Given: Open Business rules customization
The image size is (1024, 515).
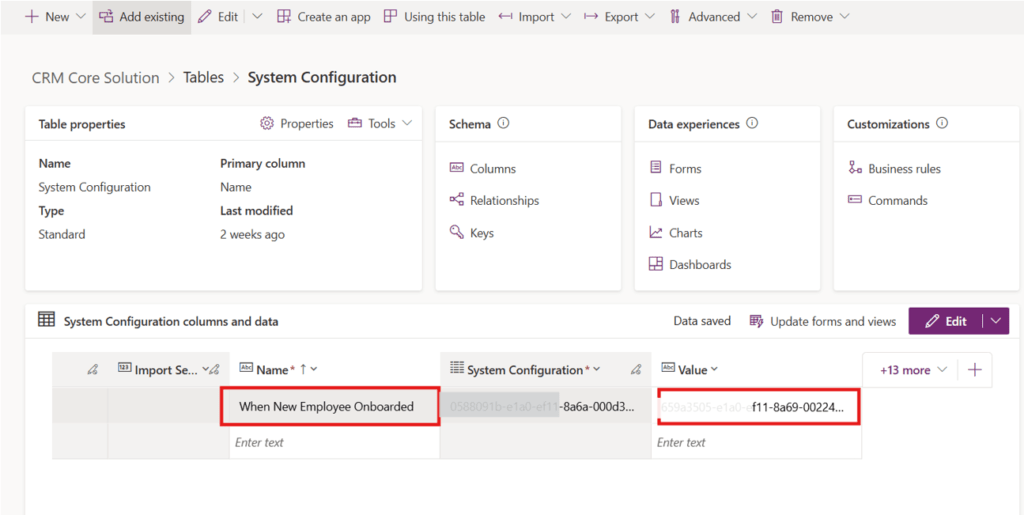Looking at the screenshot, I should tap(903, 169).
